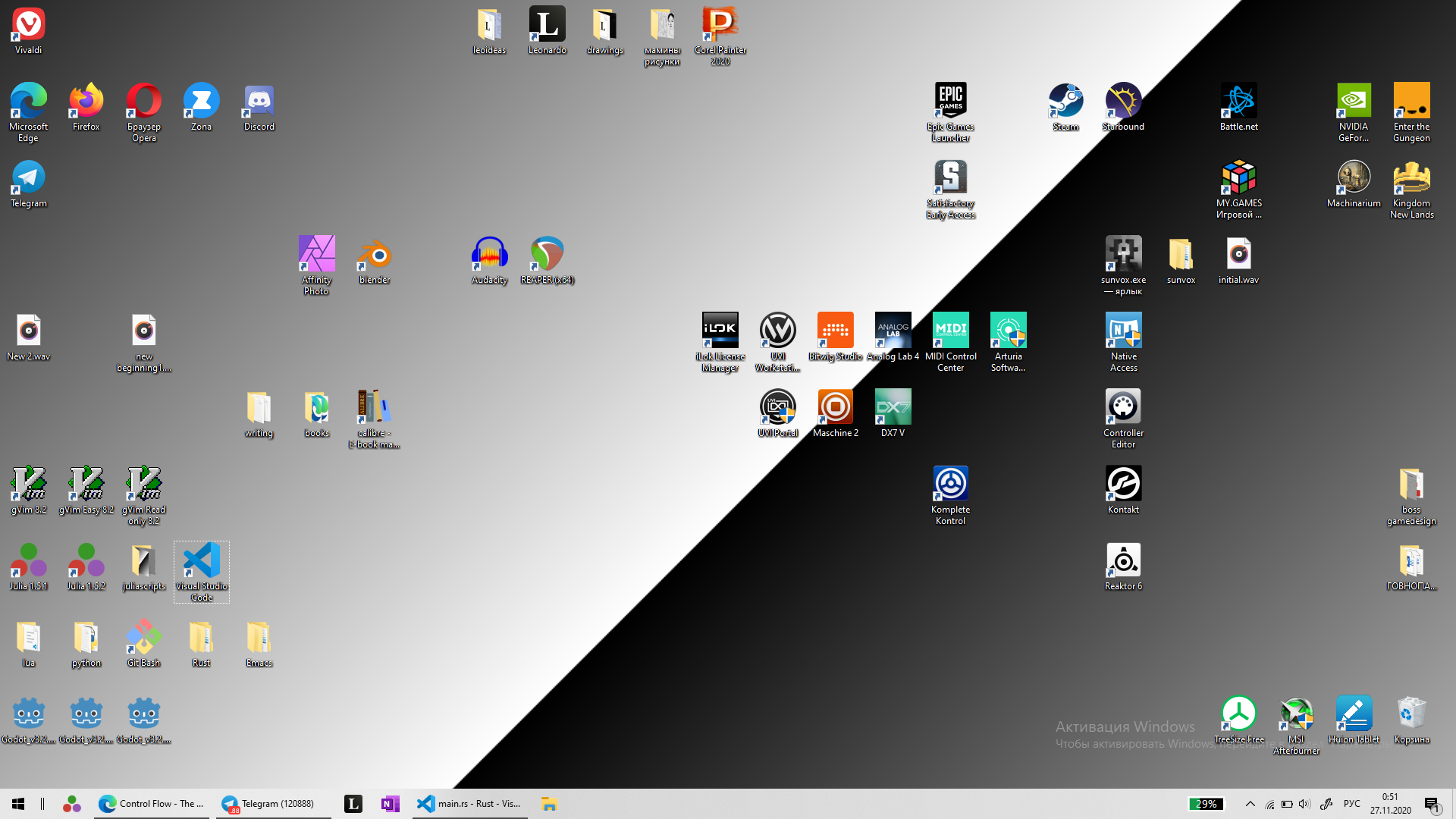The width and height of the screenshot is (1456, 819).
Task: Select the TreeSize Free icon
Action: [1239, 720]
